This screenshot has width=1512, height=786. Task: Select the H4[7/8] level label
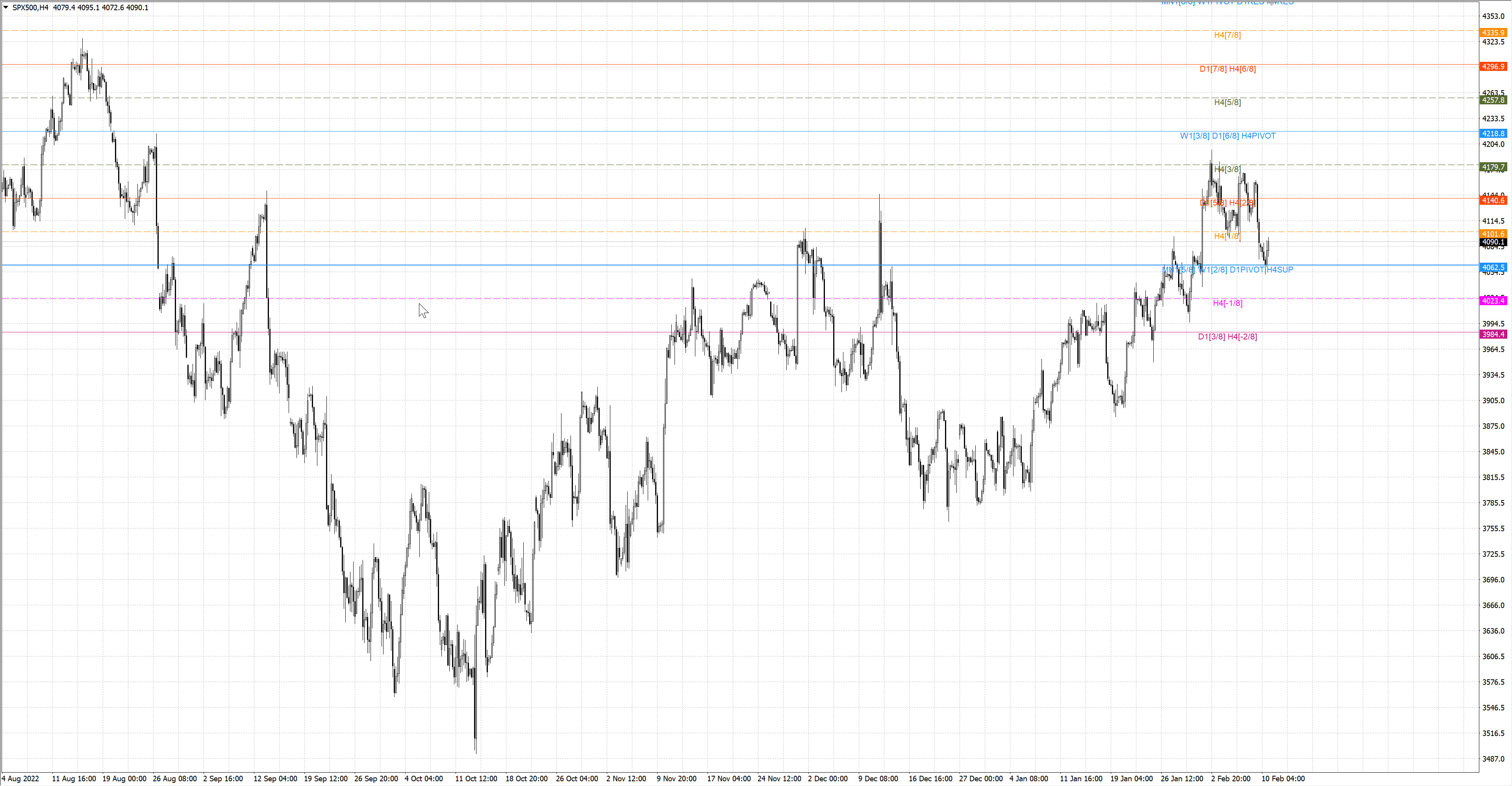(1227, 35)
